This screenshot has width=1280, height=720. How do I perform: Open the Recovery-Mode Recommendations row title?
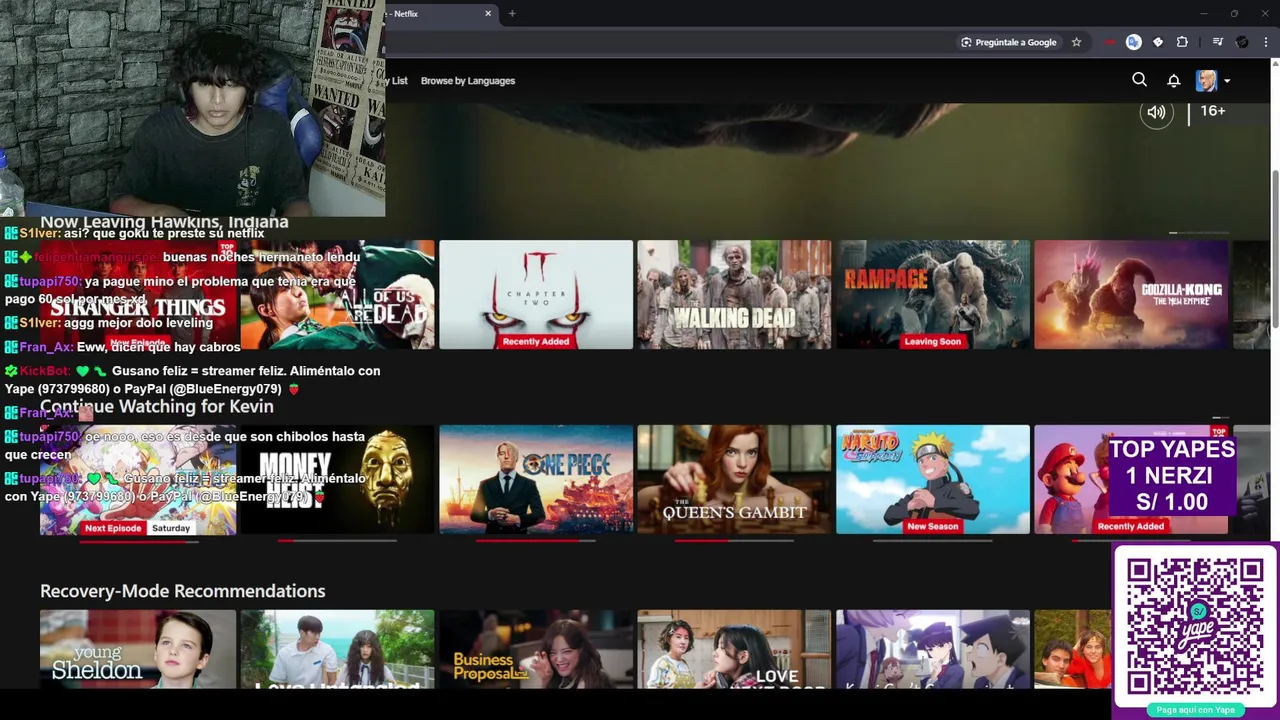182,591
